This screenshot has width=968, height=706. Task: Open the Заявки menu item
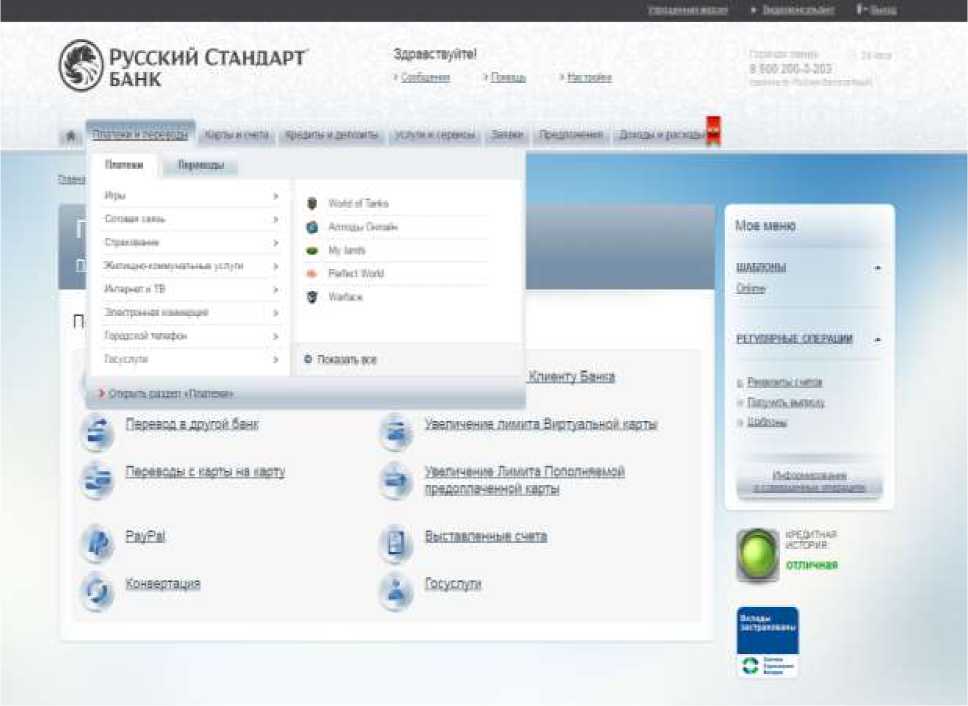(507, 135)
